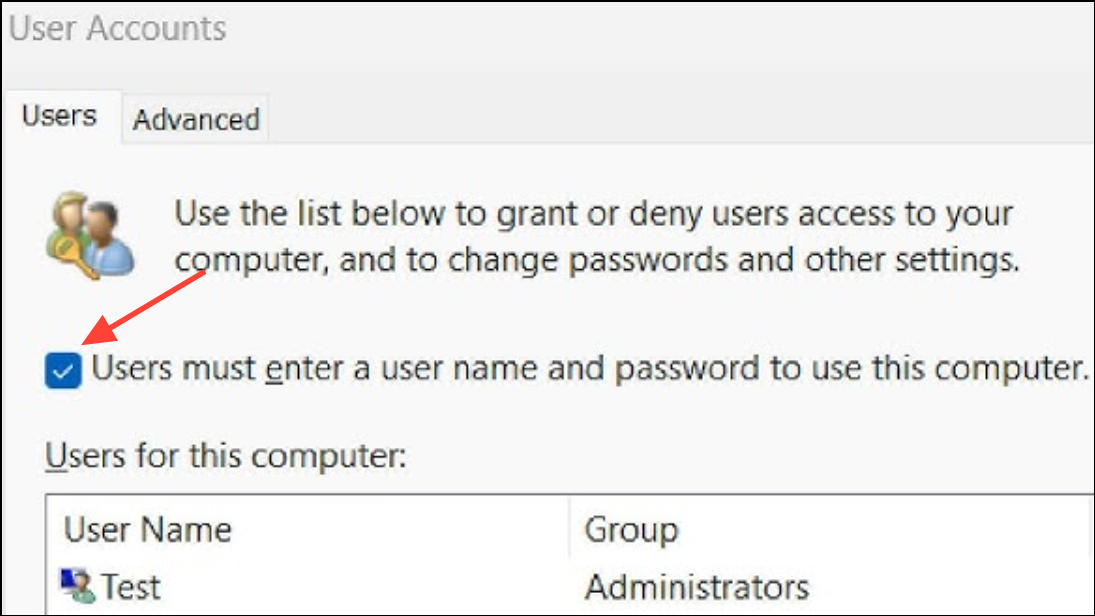The image size is (1095, 616).
Task: Sort the list by the Group column header
Action: tap(829, 530)
